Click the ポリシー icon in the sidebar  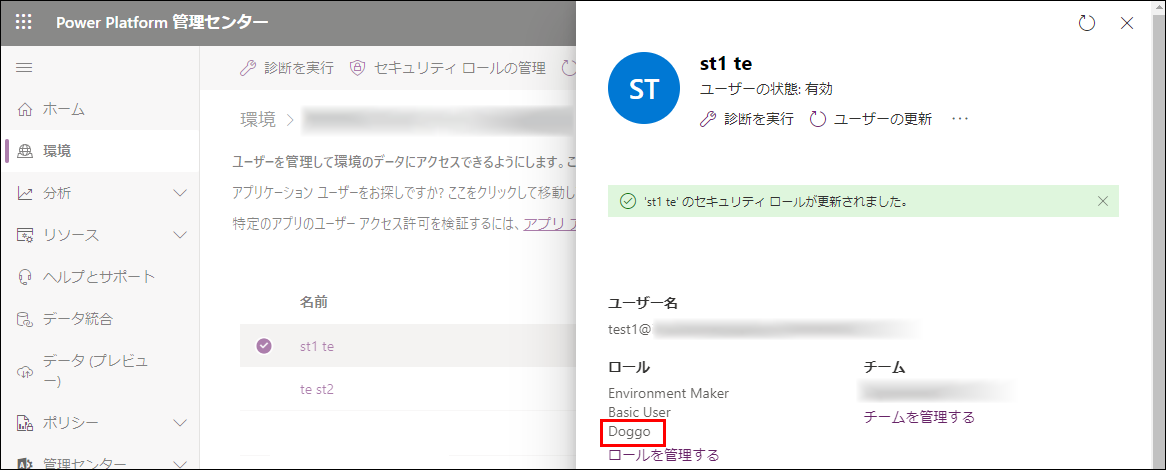[25, 423]
